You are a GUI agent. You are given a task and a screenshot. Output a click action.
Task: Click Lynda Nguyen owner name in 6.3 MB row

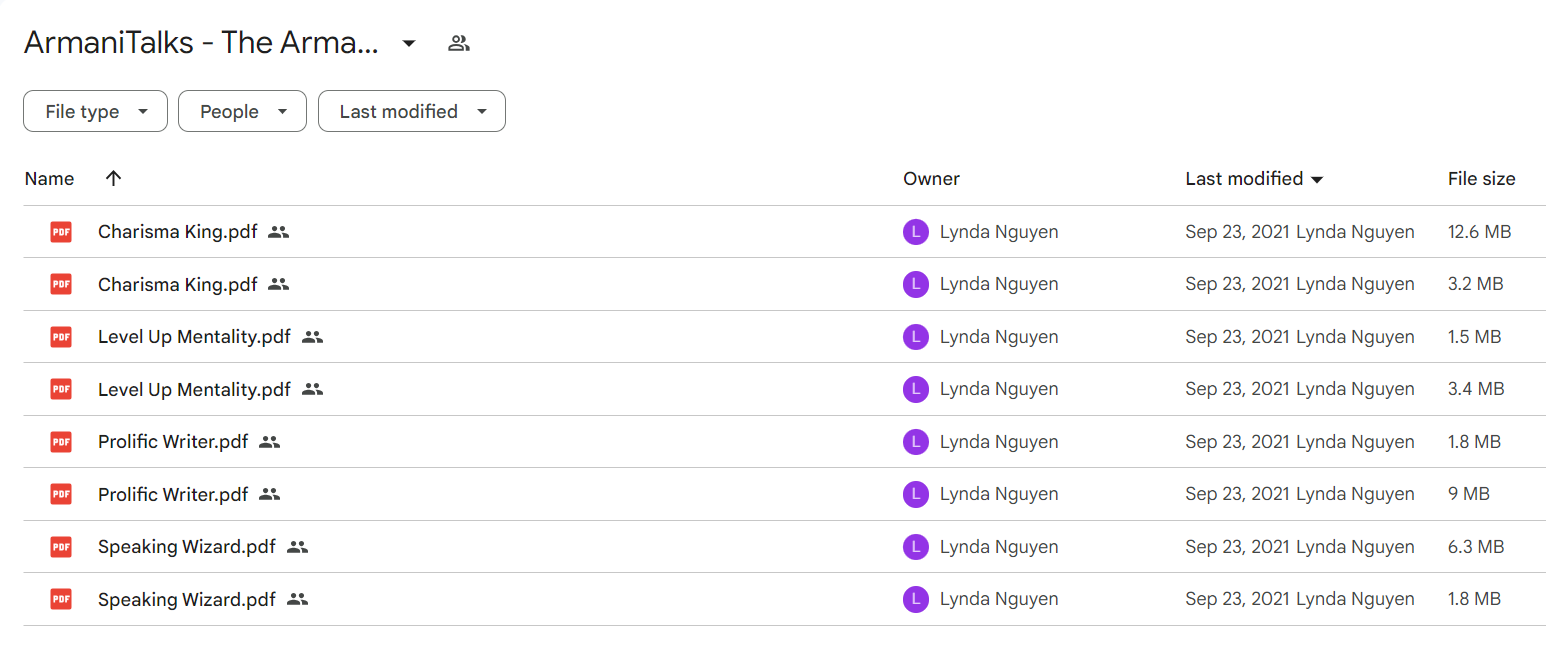tap(999, 547)
